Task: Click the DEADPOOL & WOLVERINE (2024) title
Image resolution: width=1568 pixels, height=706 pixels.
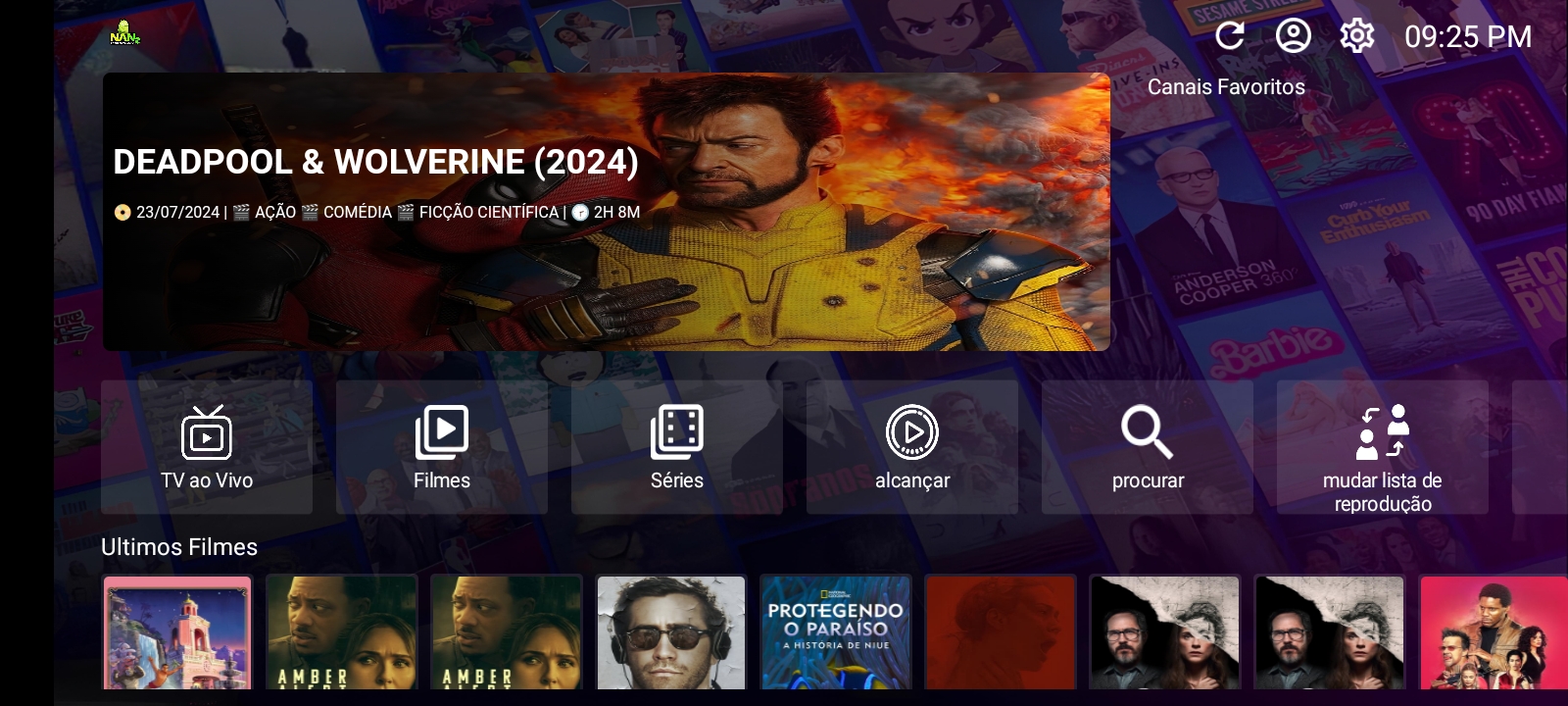Action: (375, 162)
